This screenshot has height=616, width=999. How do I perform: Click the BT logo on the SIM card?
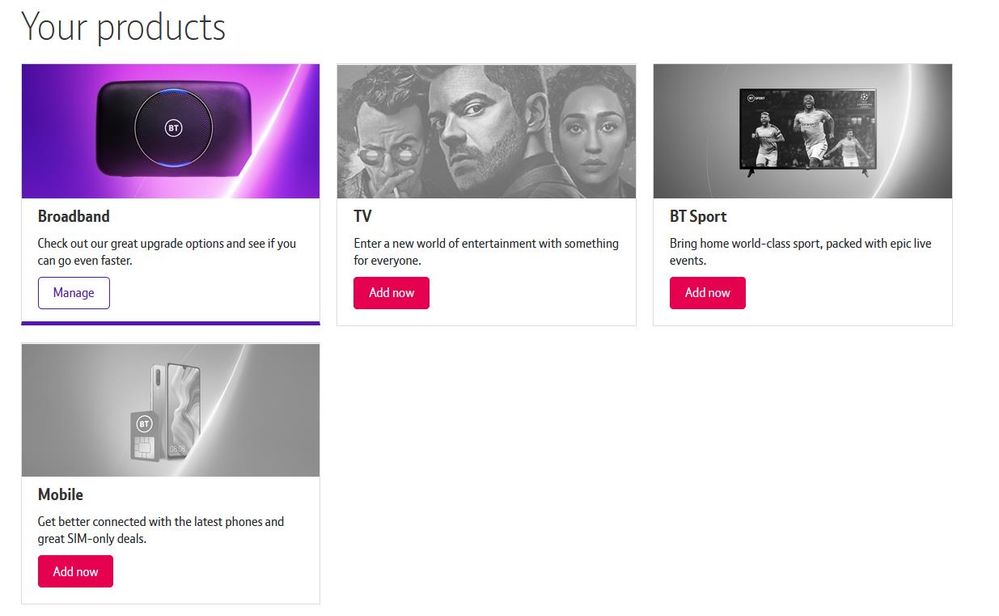[x=143, y=423]
